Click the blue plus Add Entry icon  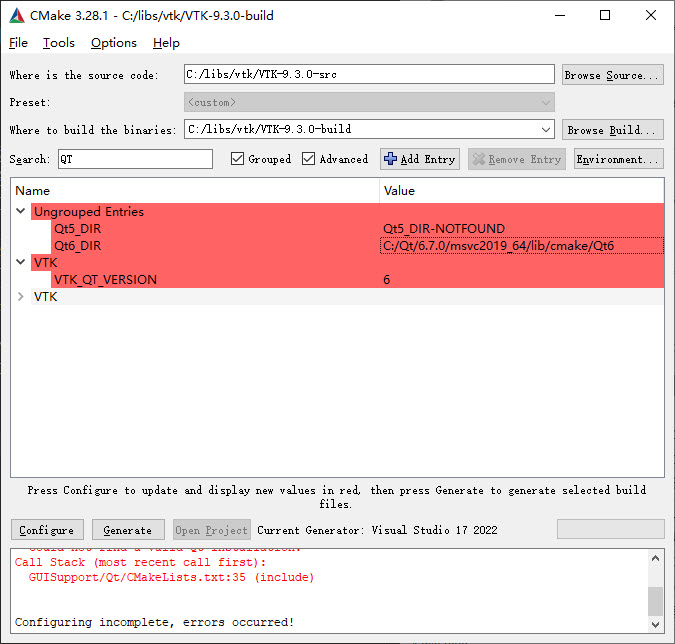click(390, 159)
